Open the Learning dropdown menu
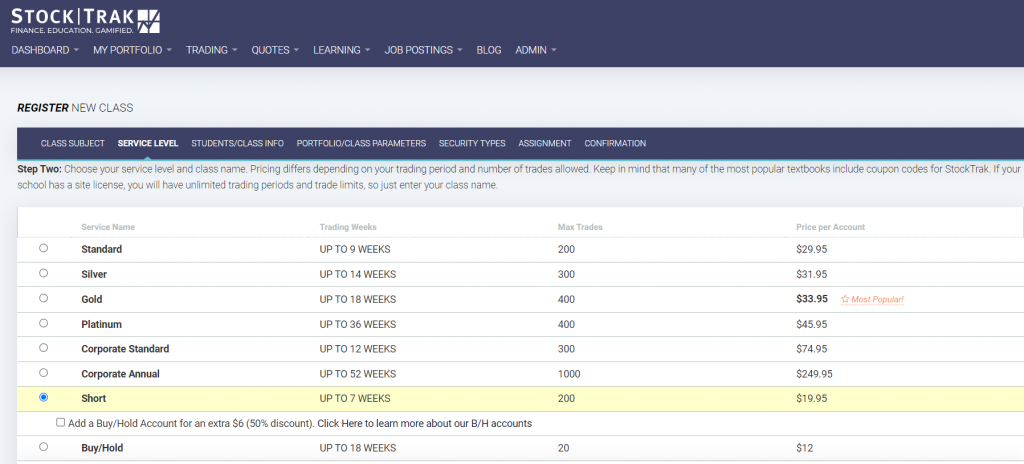 (342, 50)
